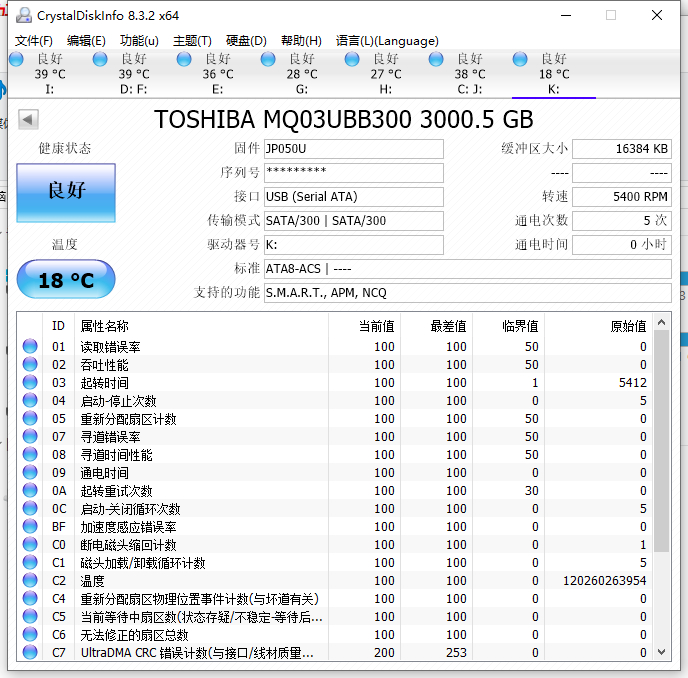Open the 主题(T) menu
Image resolution: width=688 pixels, height=678 pixels.
click(192, 41)
